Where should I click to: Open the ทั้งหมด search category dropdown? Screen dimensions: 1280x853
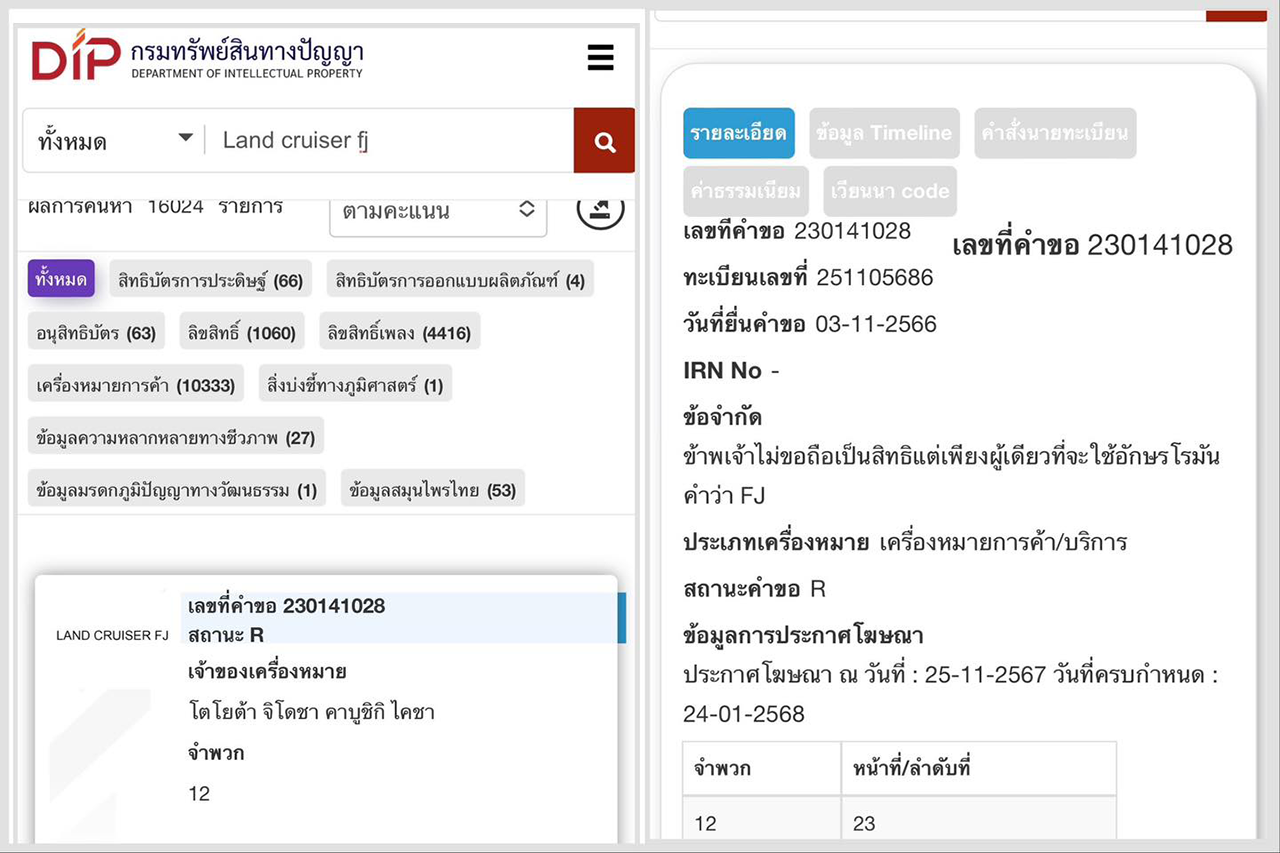114,141
